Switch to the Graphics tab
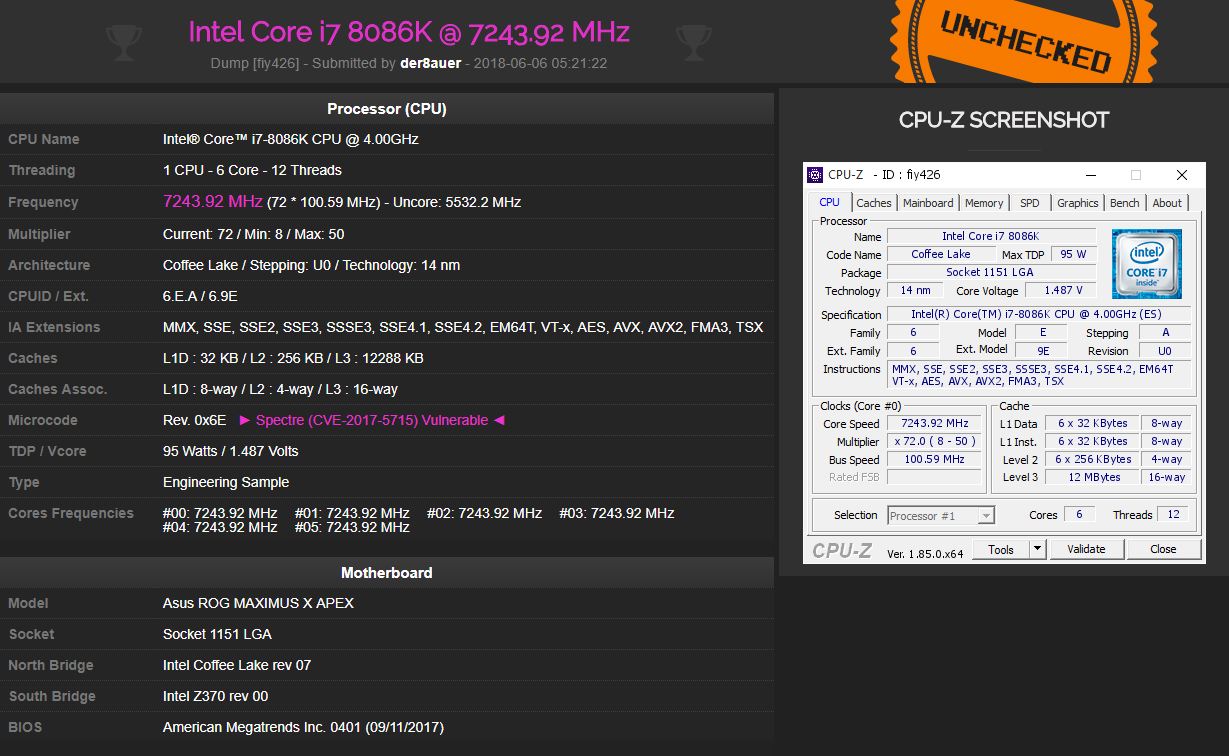The height and width of the screenshot is (756, 1229). (1078, 203)
